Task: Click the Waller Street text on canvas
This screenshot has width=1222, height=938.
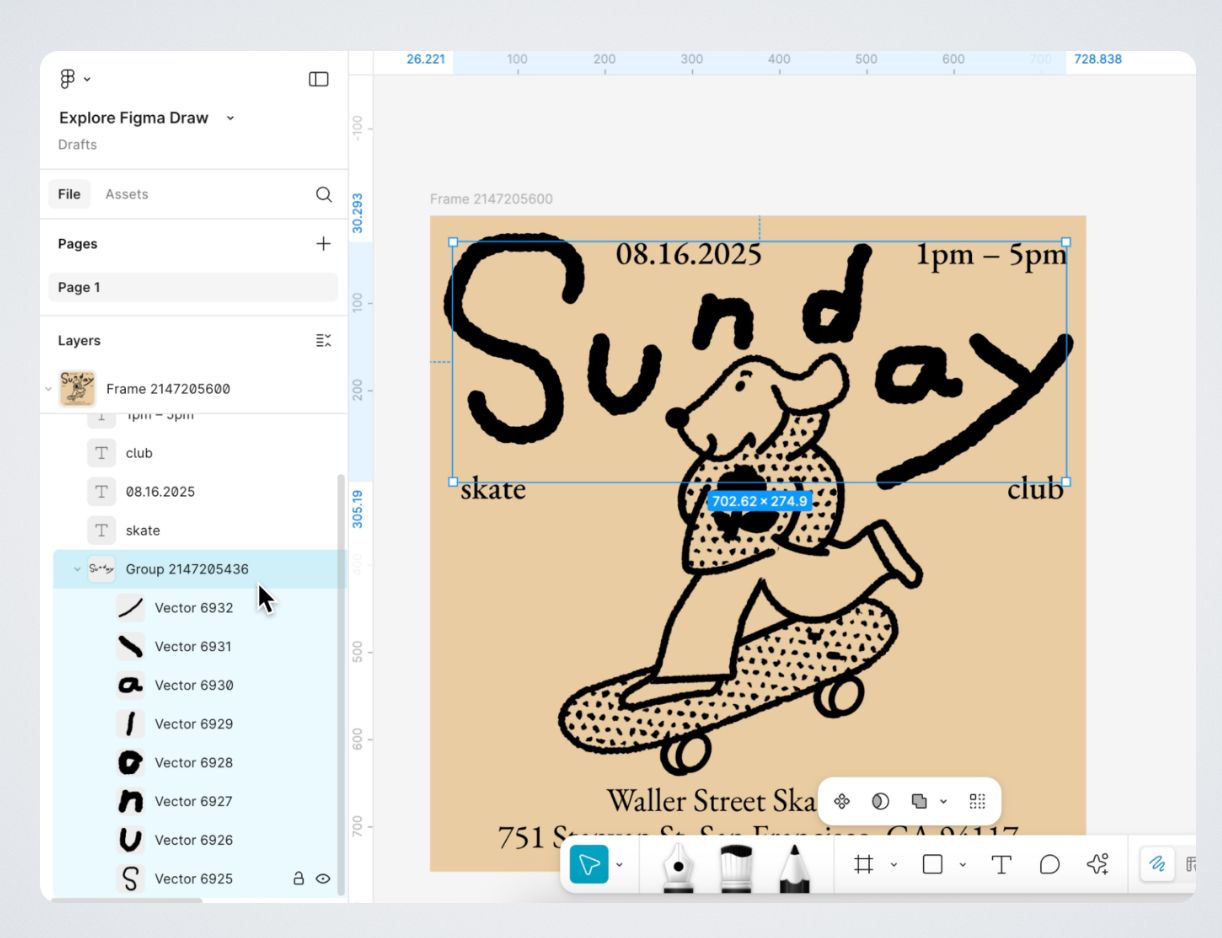Action: click(x=710, y=800)
